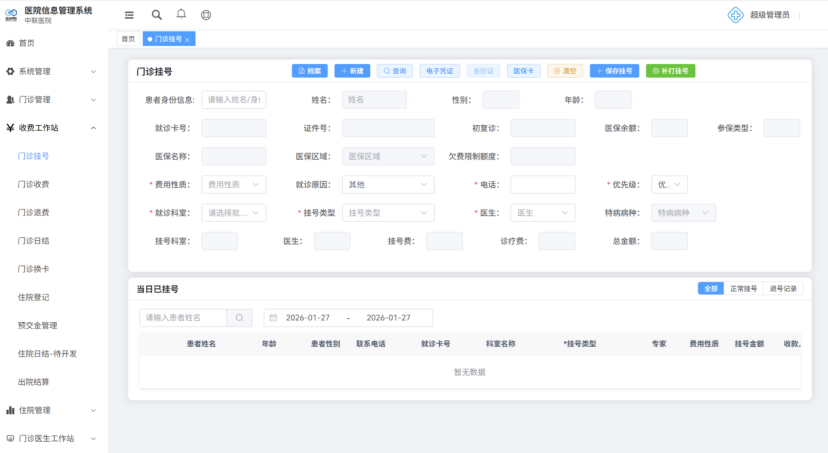Expand 系统管理 sidebar menu

tap(53, 71)
